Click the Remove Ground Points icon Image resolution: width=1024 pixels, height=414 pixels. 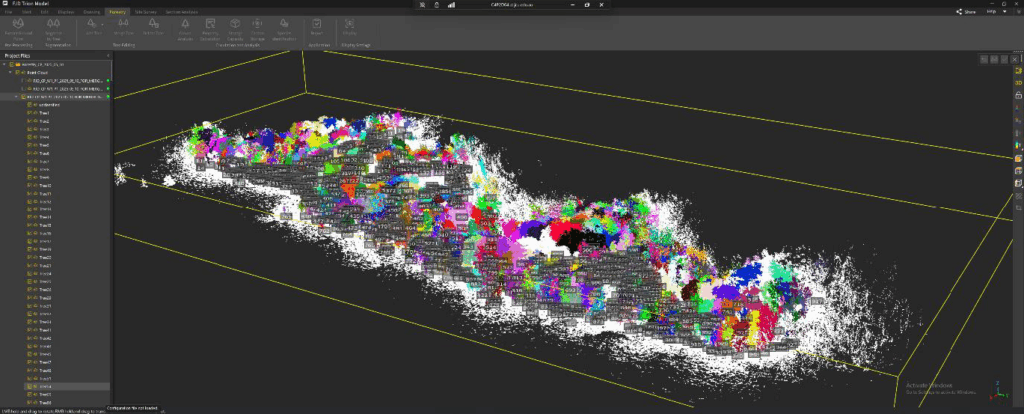click(x=18, y=24)
